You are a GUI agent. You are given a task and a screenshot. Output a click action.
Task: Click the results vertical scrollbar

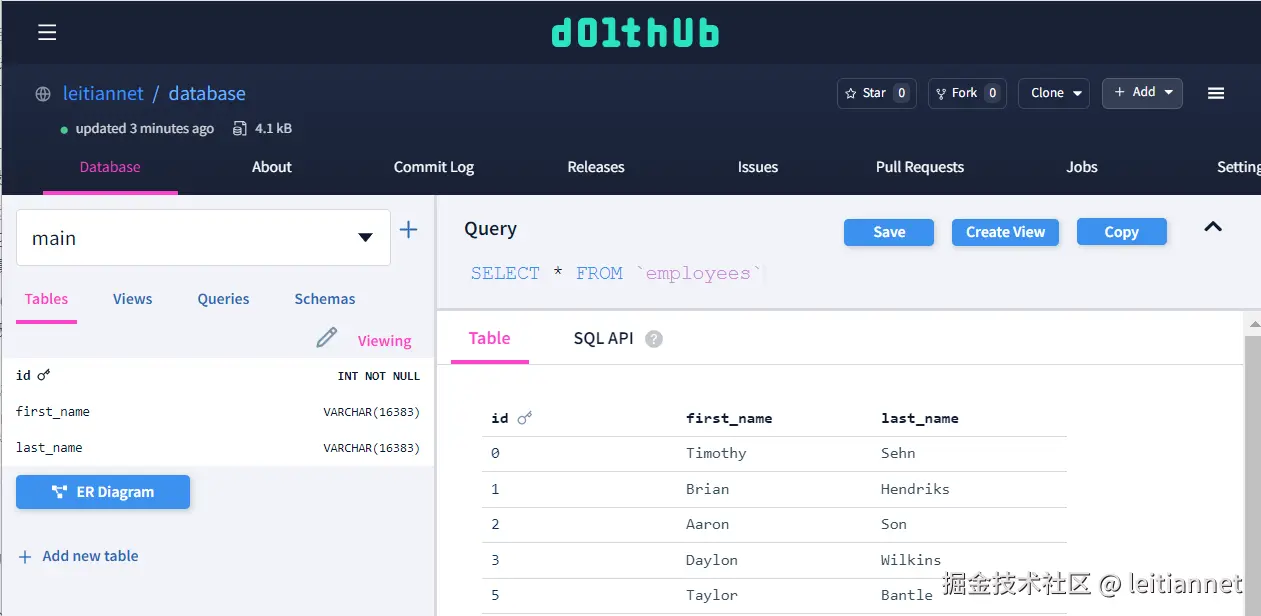coord(1253,475)
